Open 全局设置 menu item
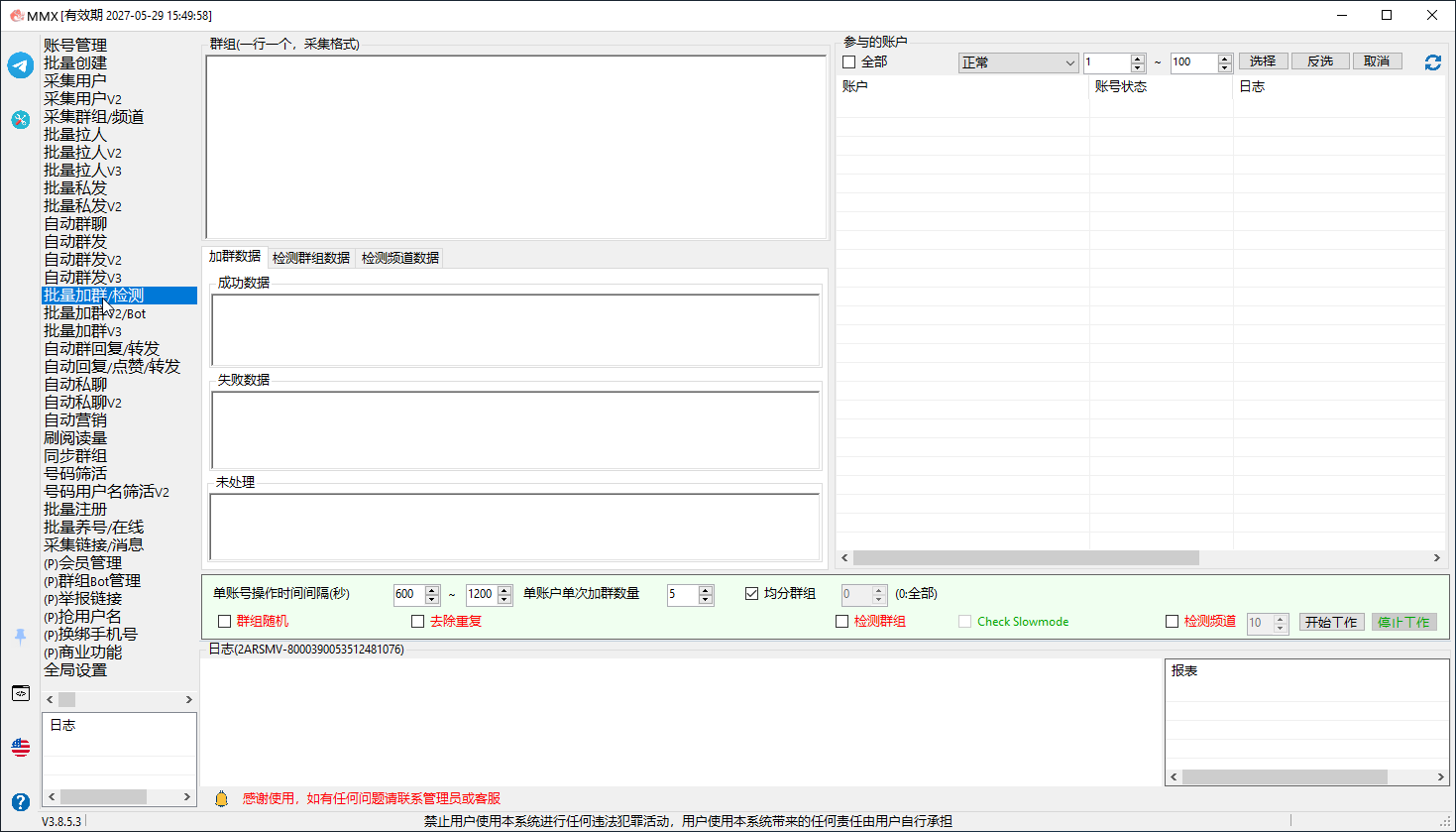Viewport: 1456px width, 832px height. coord(75,670)
